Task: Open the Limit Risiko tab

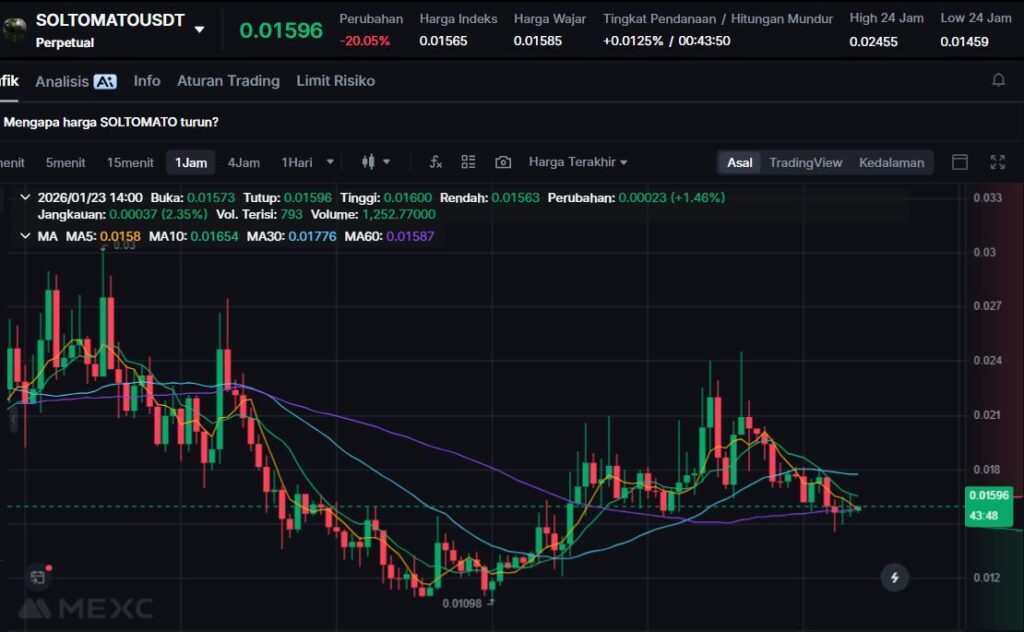Action: [335, 81]
